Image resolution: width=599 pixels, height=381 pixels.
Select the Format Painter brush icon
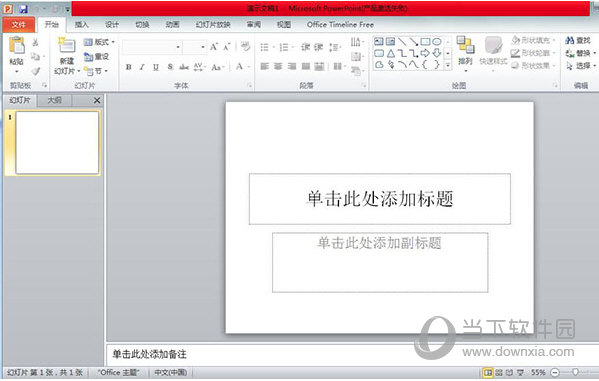[36, 71]
